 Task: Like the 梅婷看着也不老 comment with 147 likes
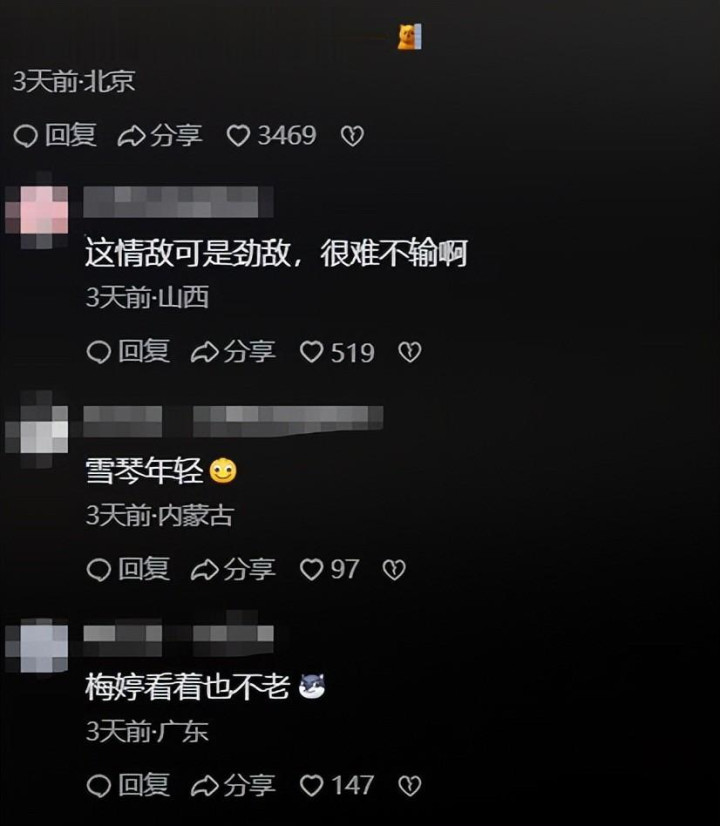[337, 785]
